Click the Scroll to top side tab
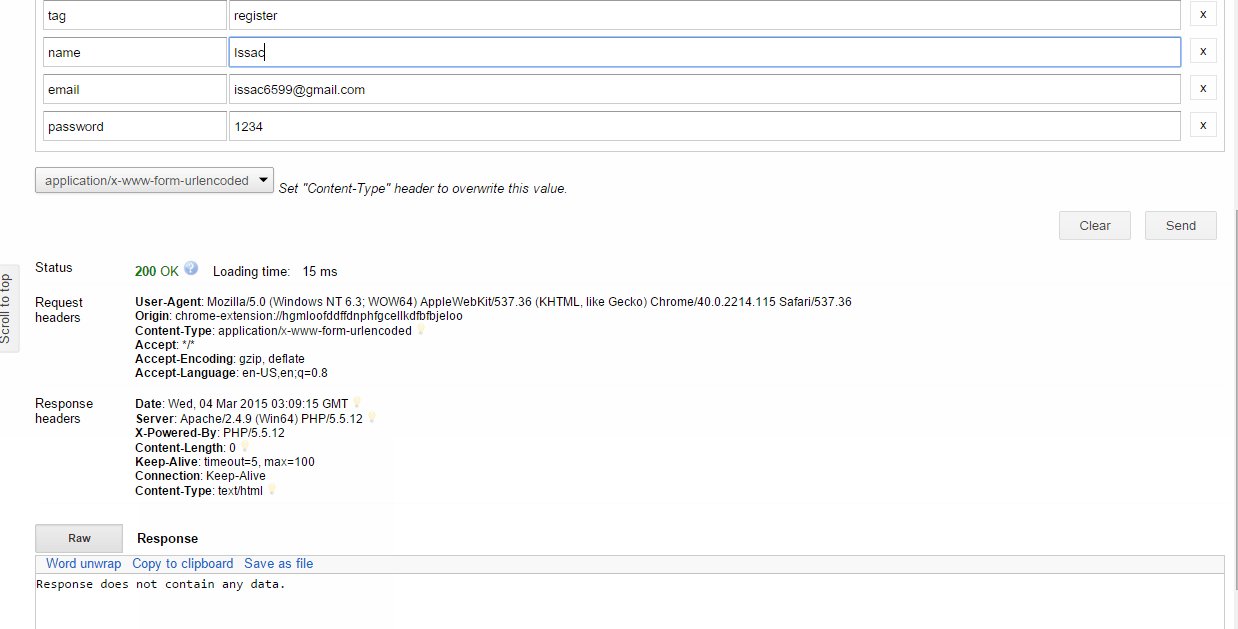 click(7, 308)
